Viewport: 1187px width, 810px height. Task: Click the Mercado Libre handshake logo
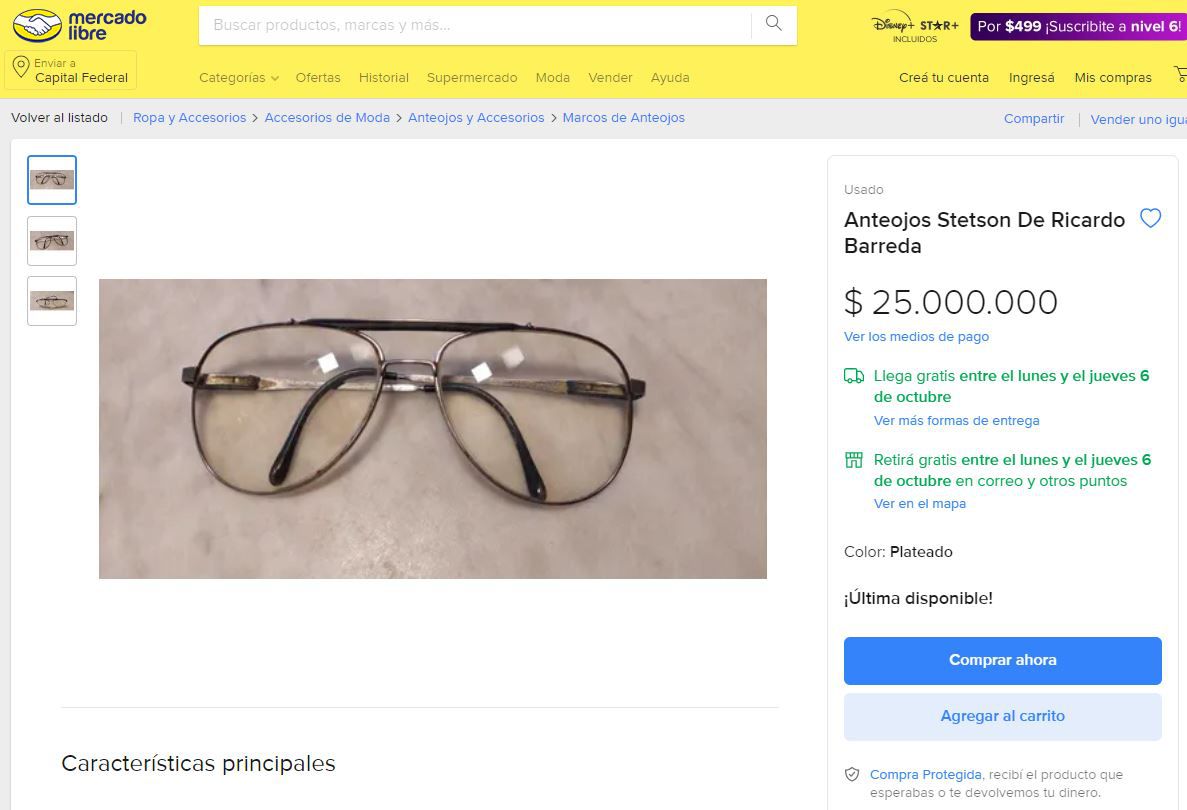point(38,26)
